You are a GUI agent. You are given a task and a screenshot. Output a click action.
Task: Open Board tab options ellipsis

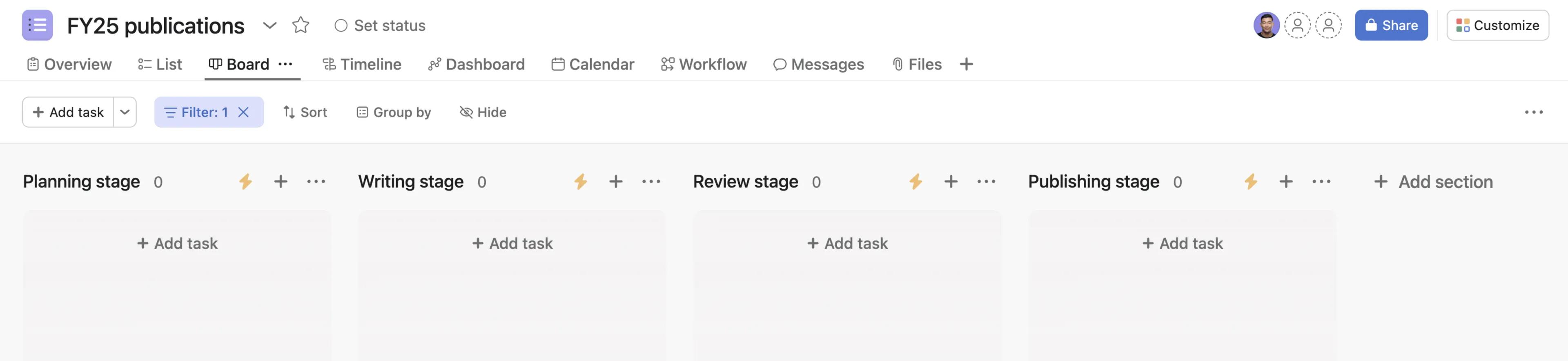tap(285, 64)
